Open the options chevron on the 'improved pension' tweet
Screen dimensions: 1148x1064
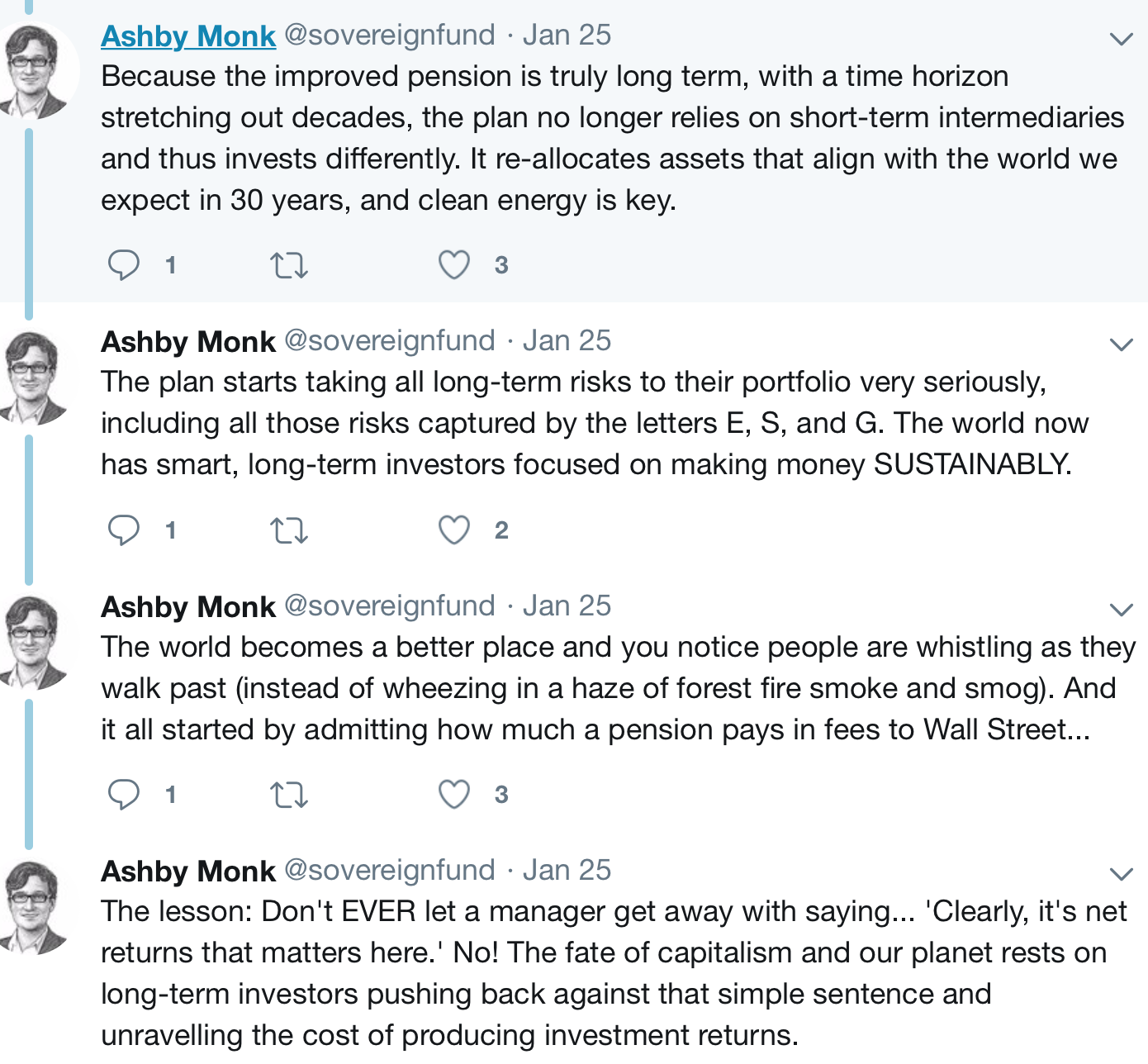point(1121,39)
